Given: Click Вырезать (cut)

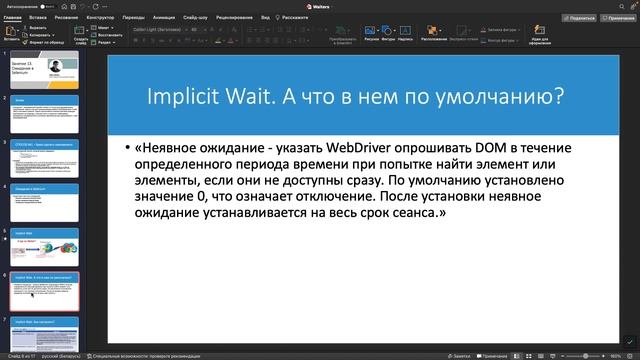Looking at the screenshot, I should 35,28.
